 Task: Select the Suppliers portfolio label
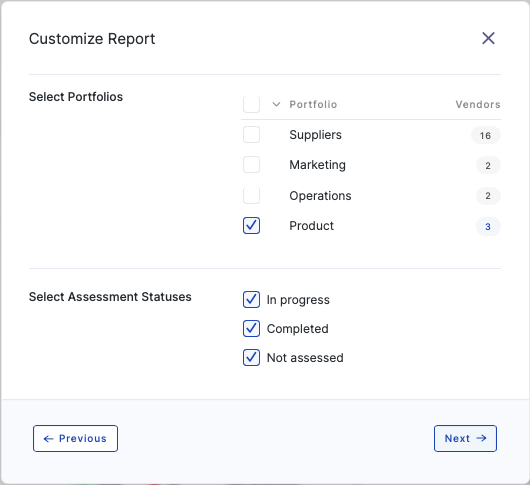(315, 135)
